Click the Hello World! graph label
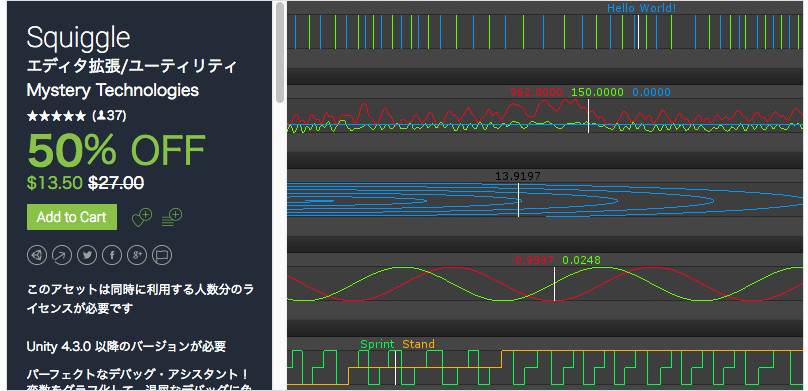 (642, 8)
